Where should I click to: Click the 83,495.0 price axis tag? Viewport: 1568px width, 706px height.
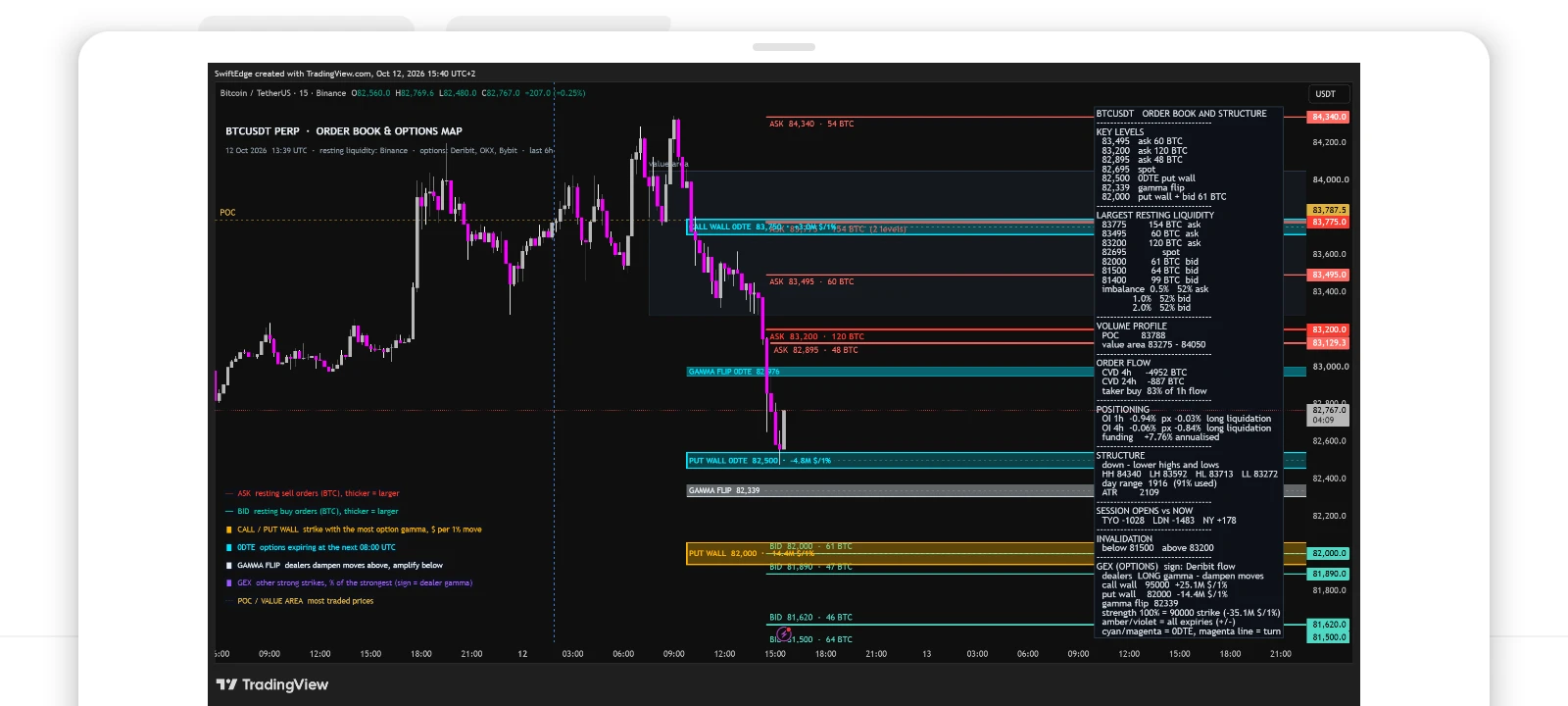coord(1329,275)
